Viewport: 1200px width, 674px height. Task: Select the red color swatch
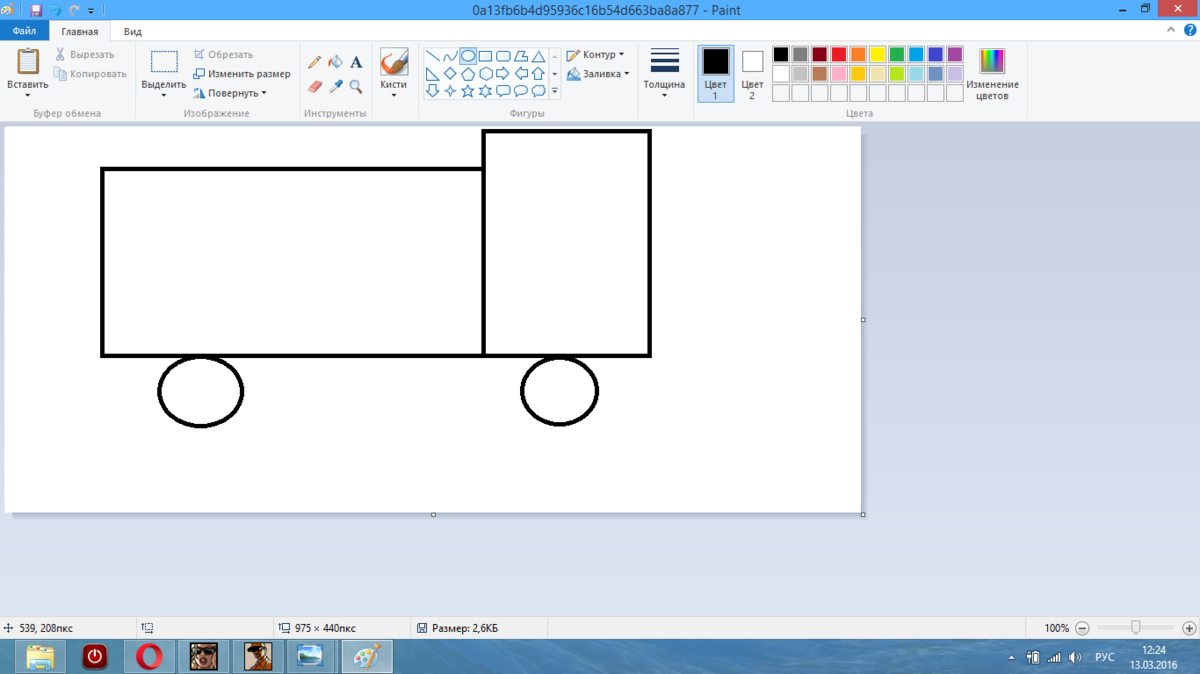tap(838, 54)
